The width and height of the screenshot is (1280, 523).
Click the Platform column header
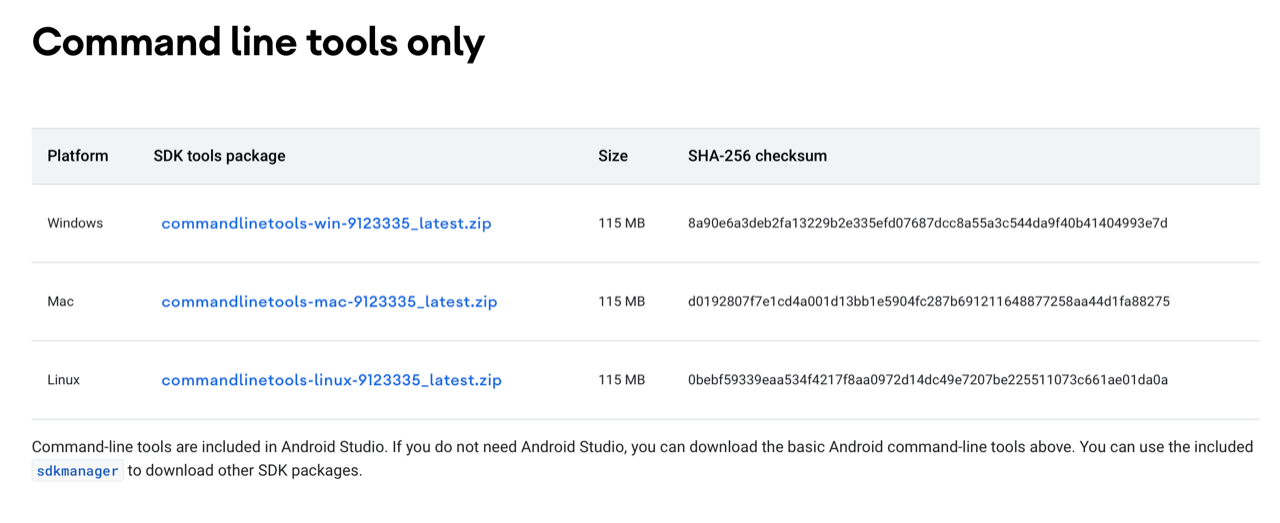coord(78,156)
